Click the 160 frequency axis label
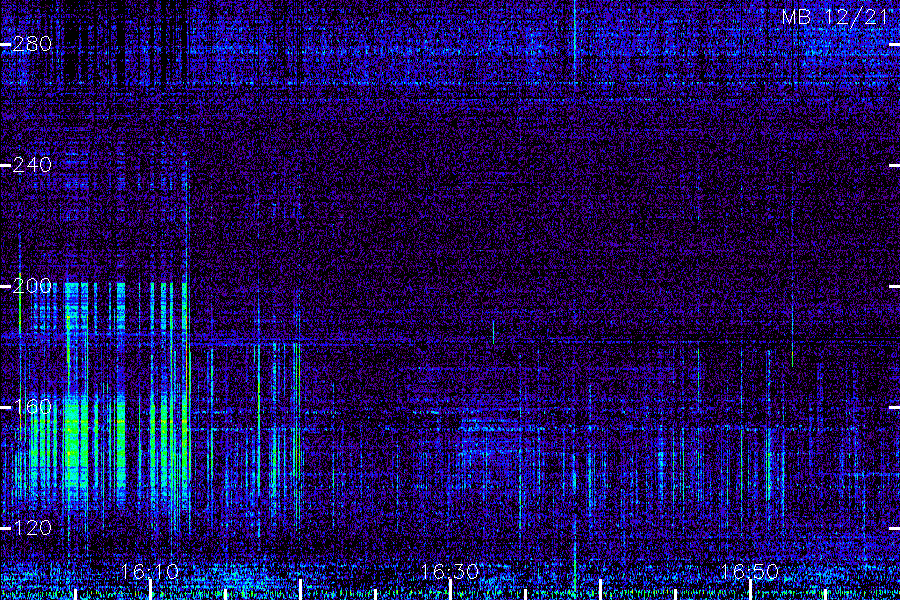Image resolution: width=900 pixels, height=600 pixels. [32, 407]
